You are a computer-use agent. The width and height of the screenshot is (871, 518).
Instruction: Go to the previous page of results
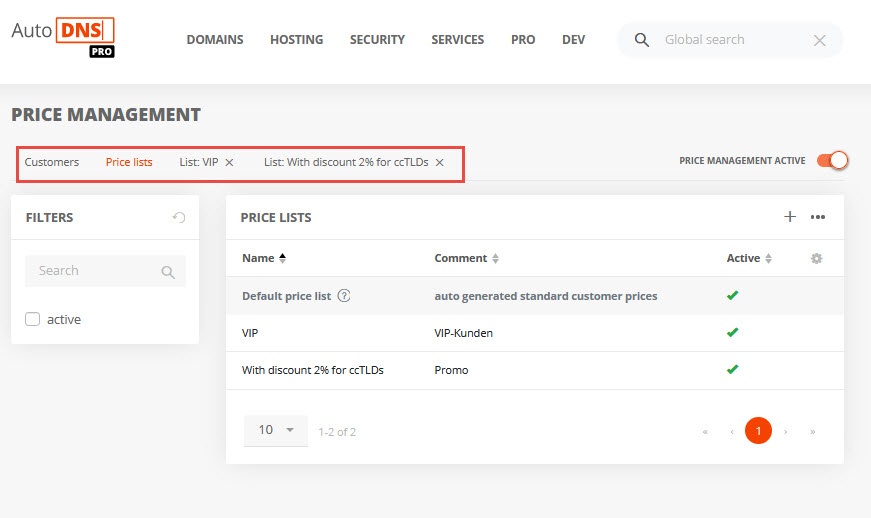click(732, 431)
